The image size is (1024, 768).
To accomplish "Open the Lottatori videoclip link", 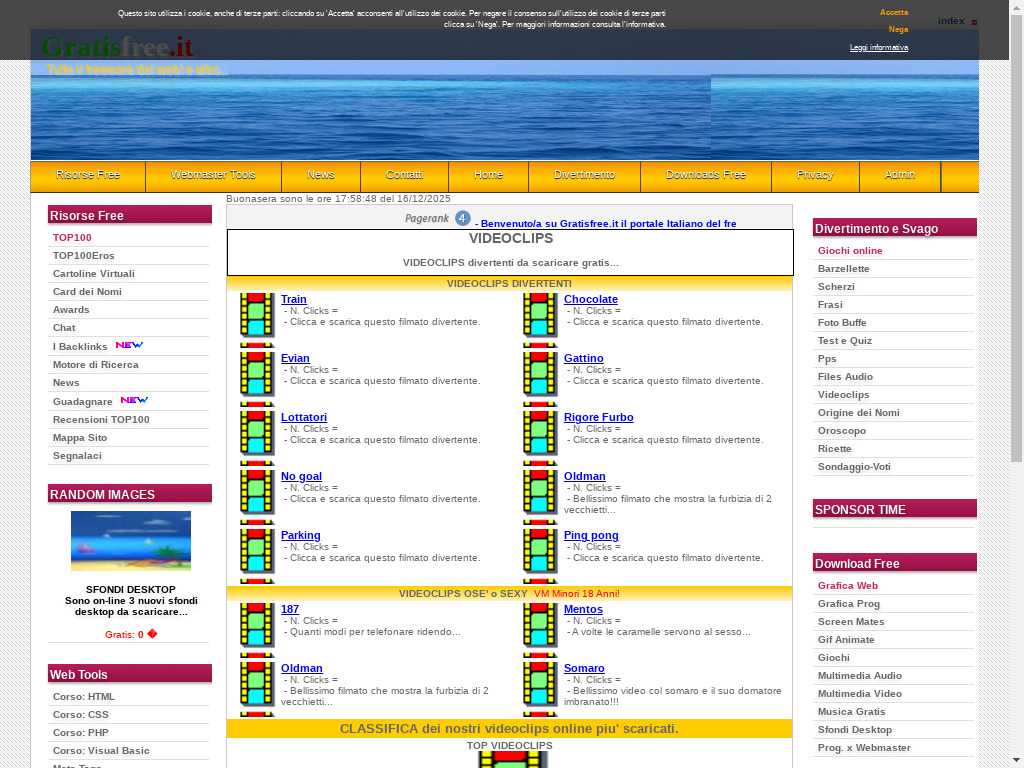I will coord(303,417).
